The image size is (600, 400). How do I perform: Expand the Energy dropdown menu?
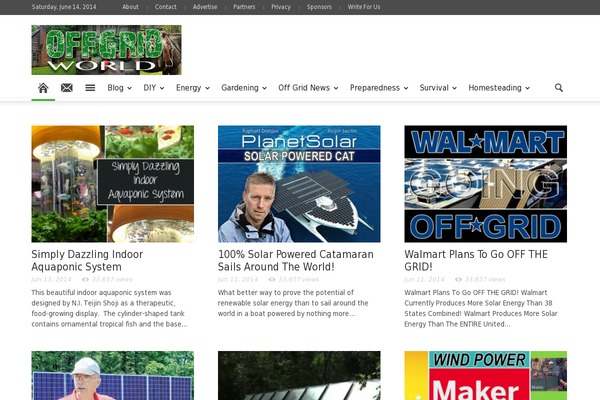(x=192, y=88)
